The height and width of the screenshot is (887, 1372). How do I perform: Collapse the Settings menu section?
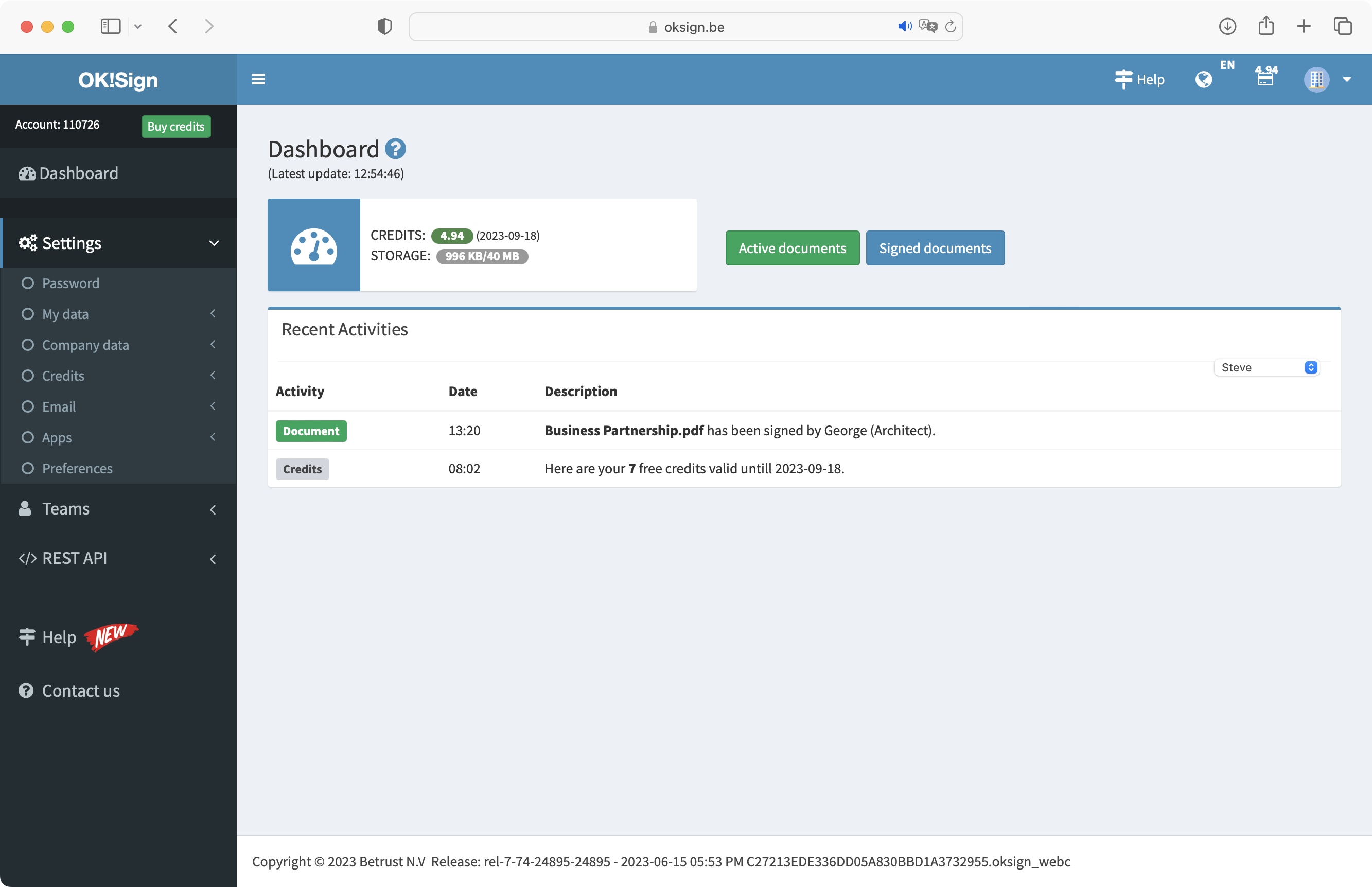coord(118,243)
